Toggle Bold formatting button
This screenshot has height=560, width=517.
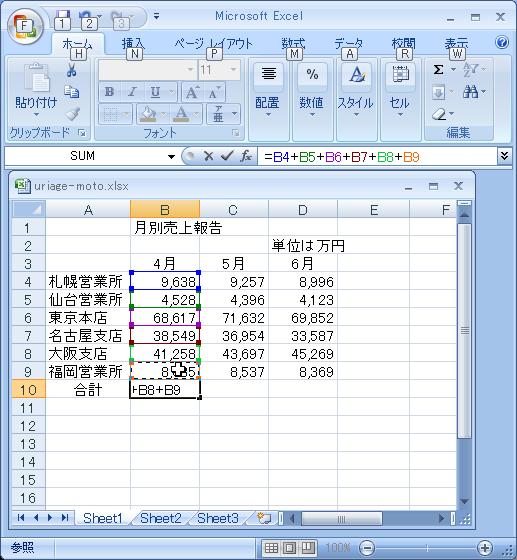pos(109,92)
